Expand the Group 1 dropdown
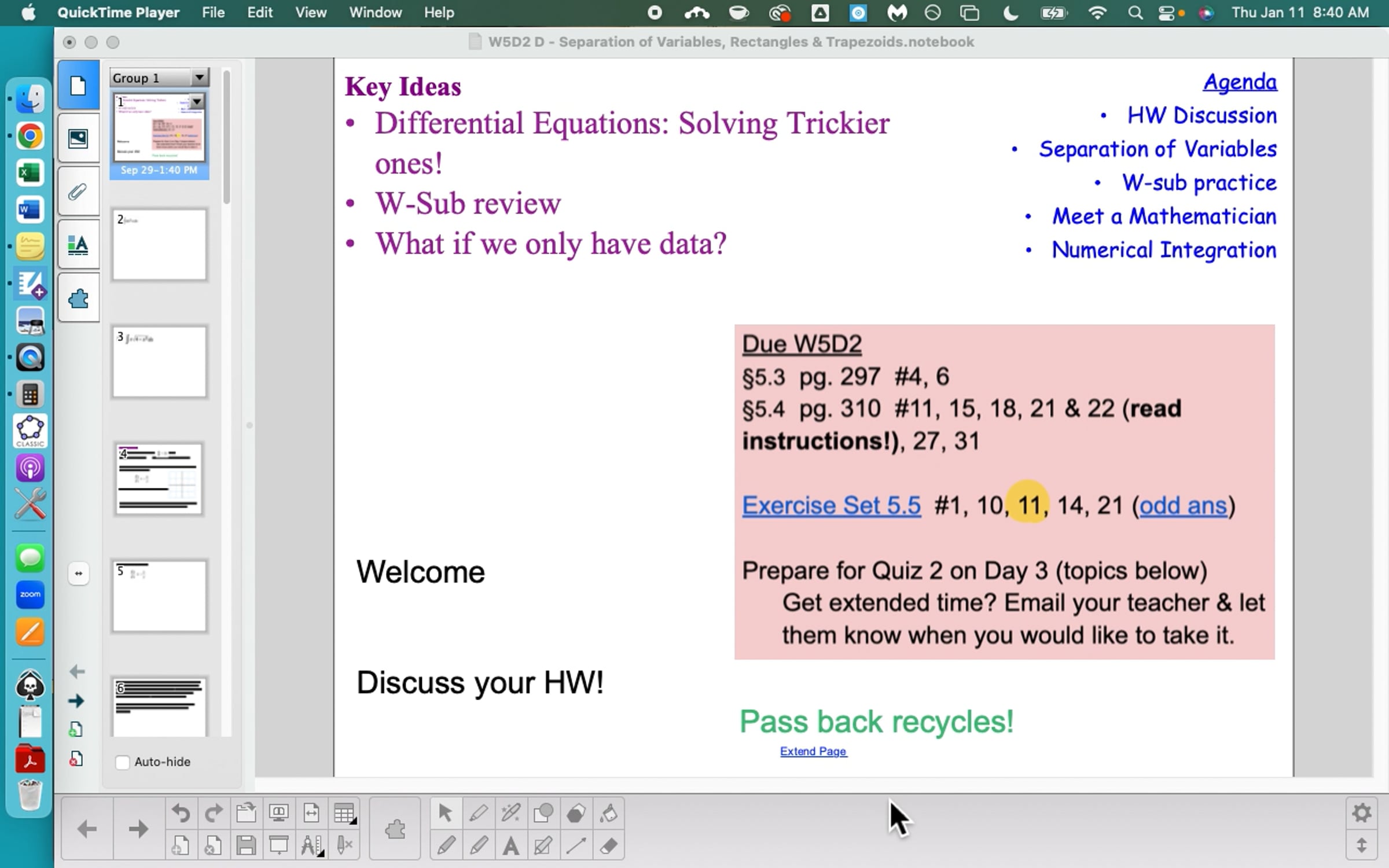 click(199, 77)
